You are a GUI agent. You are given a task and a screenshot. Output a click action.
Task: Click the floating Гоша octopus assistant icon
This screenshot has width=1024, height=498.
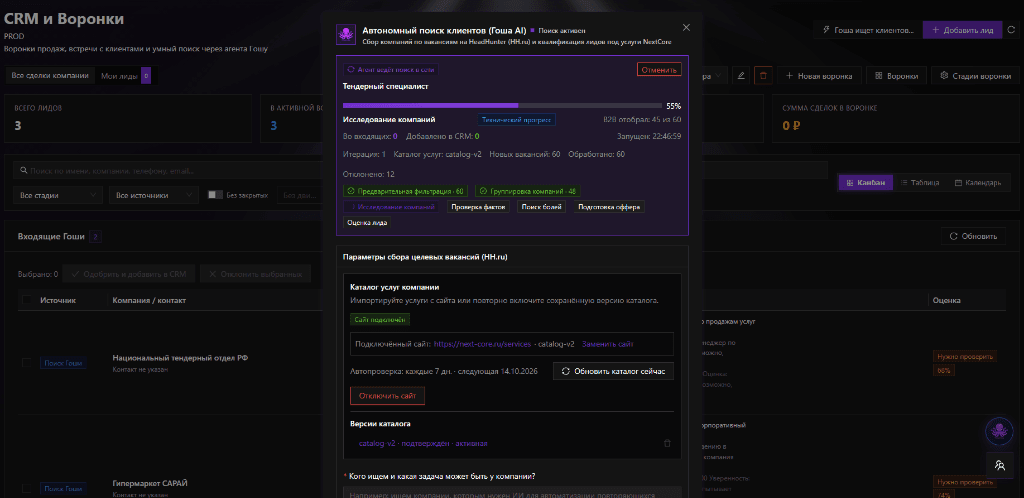(999, 430)
